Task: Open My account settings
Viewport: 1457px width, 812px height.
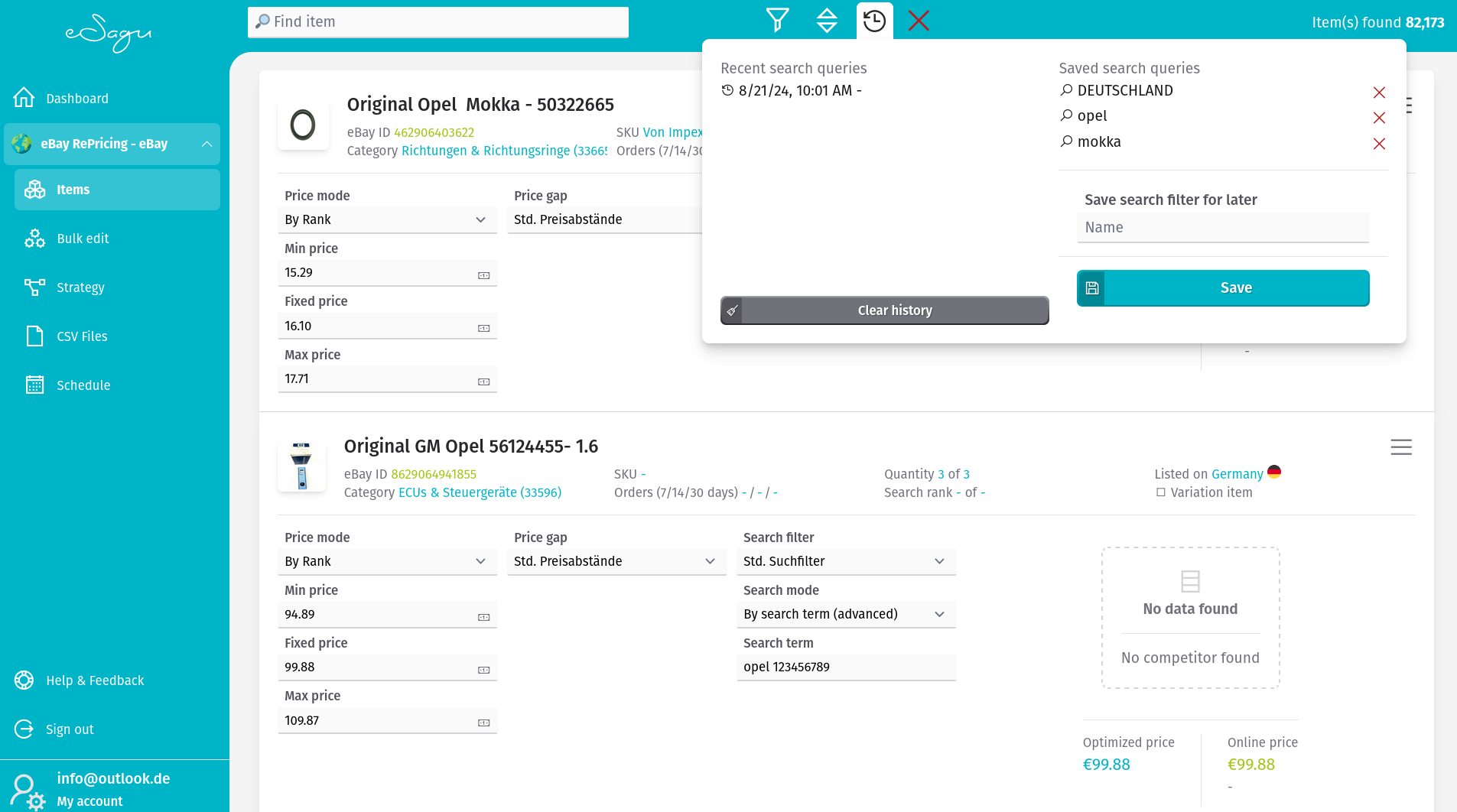Action: point(89,801)
